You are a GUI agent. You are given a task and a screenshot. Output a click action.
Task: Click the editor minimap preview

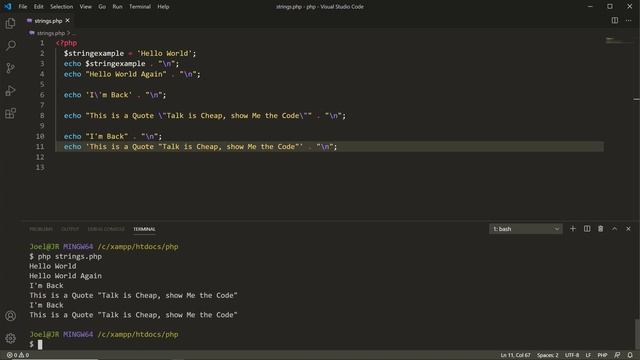coord(618,40)
